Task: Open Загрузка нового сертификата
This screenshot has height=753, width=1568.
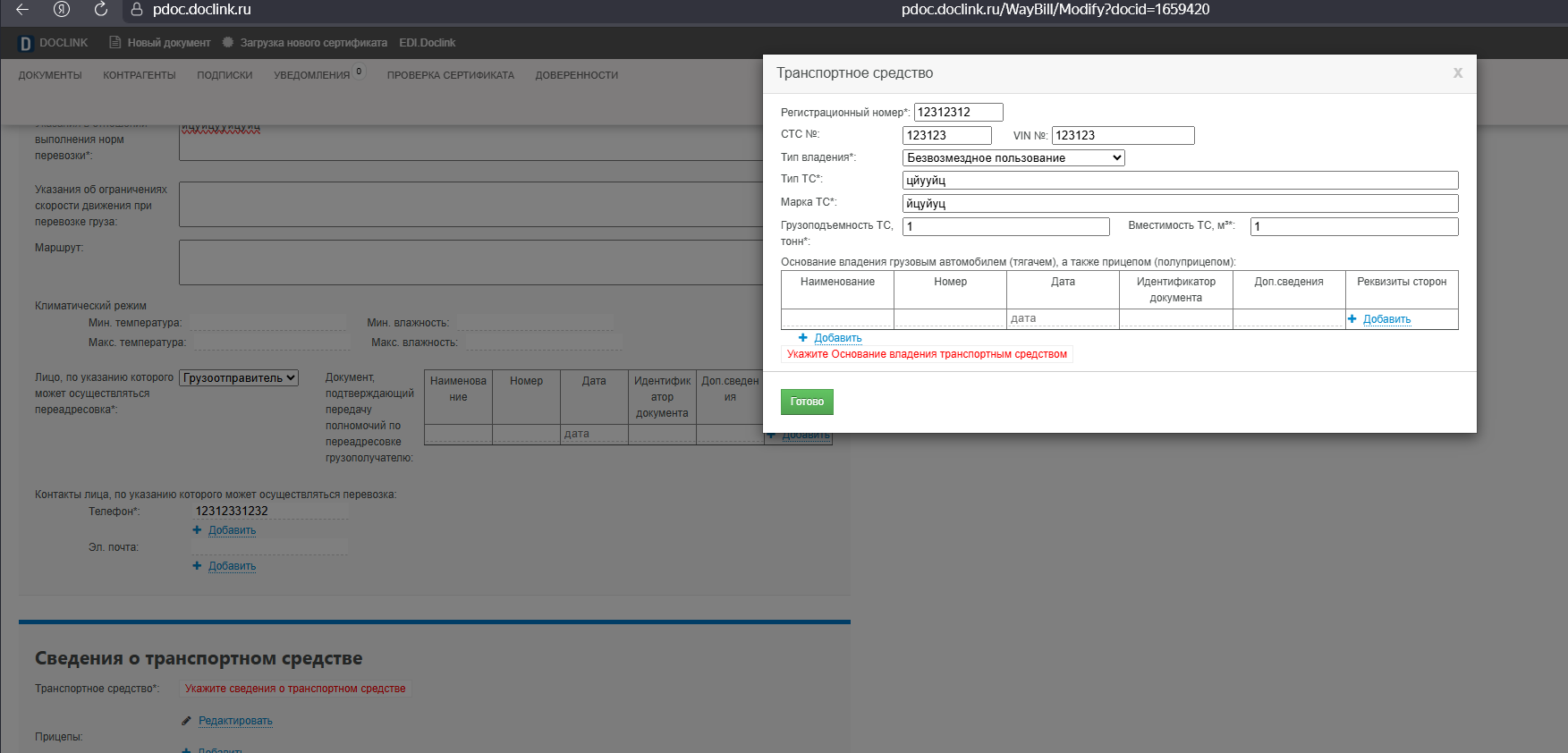Action: pyautogui.click(x=305, y=43)
